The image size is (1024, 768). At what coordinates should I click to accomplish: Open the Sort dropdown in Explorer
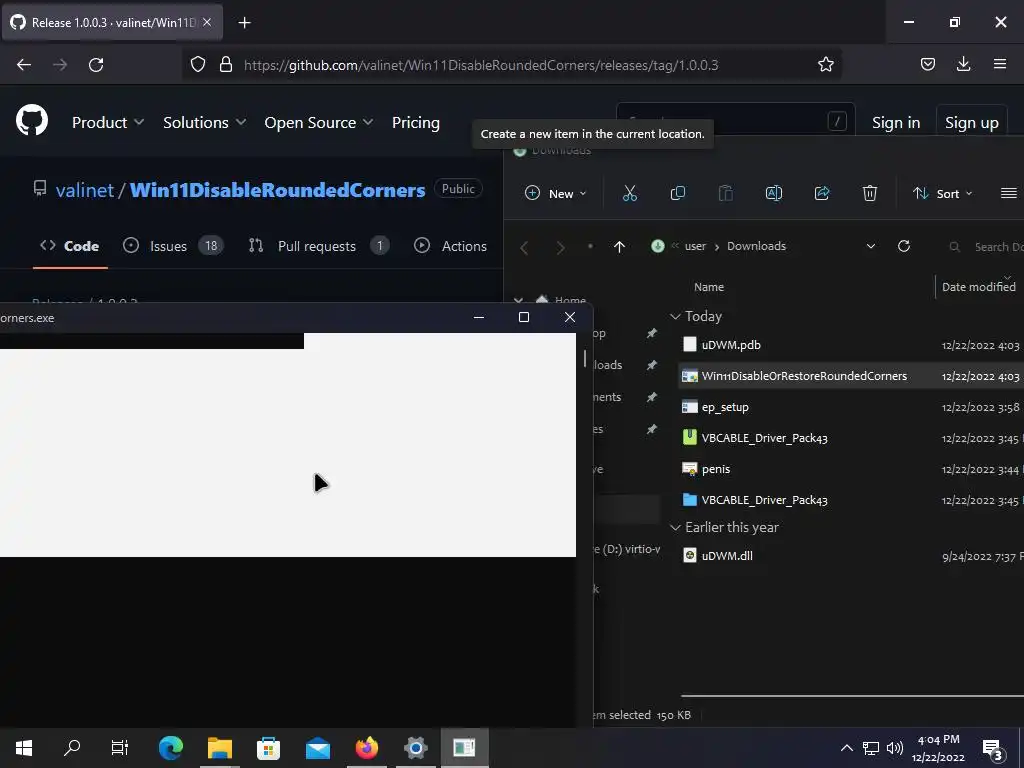(942, 193)
